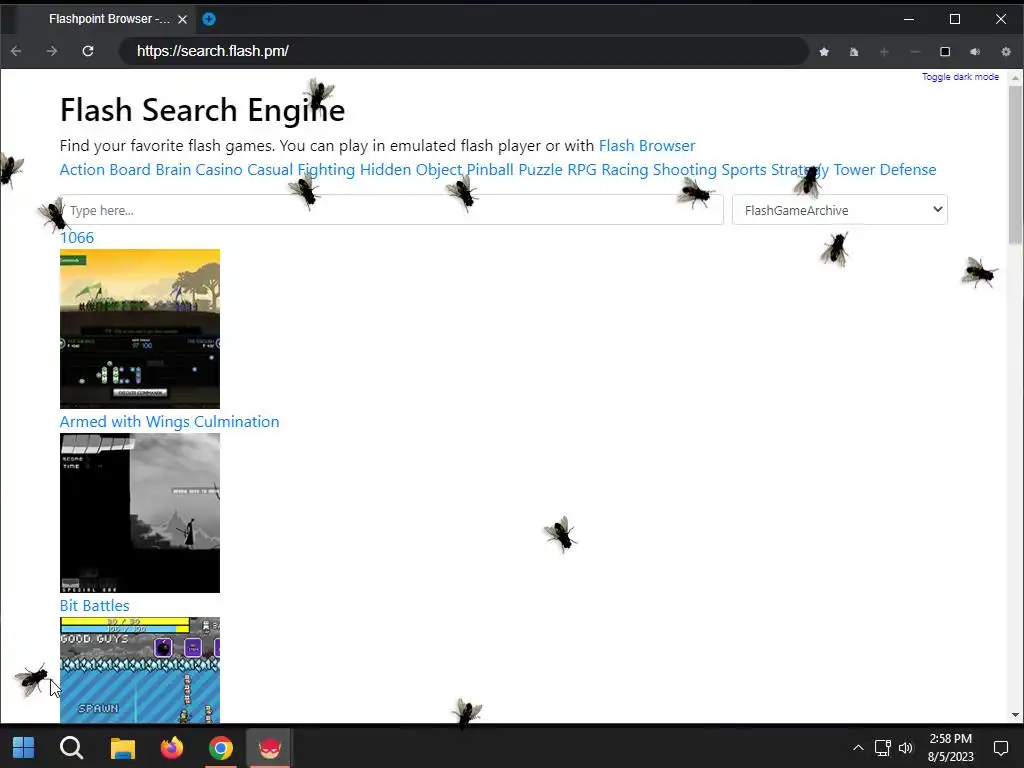
Task: Browse the Action category
Action: pos(82,170)
